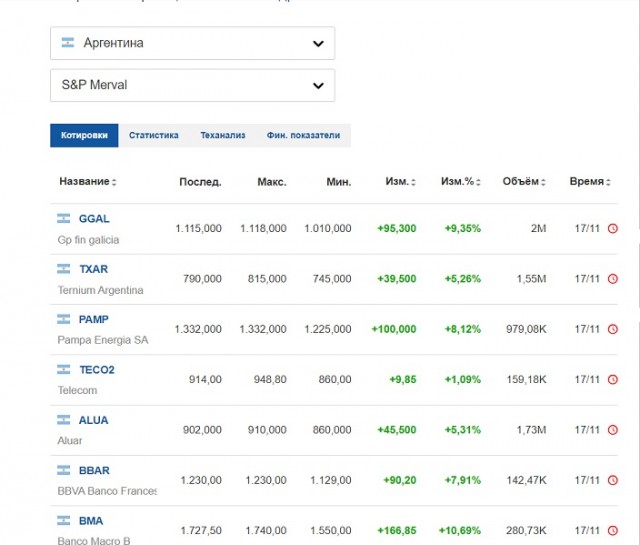
Task: Click the red clock icon in GGAL row
Action: 613,228
